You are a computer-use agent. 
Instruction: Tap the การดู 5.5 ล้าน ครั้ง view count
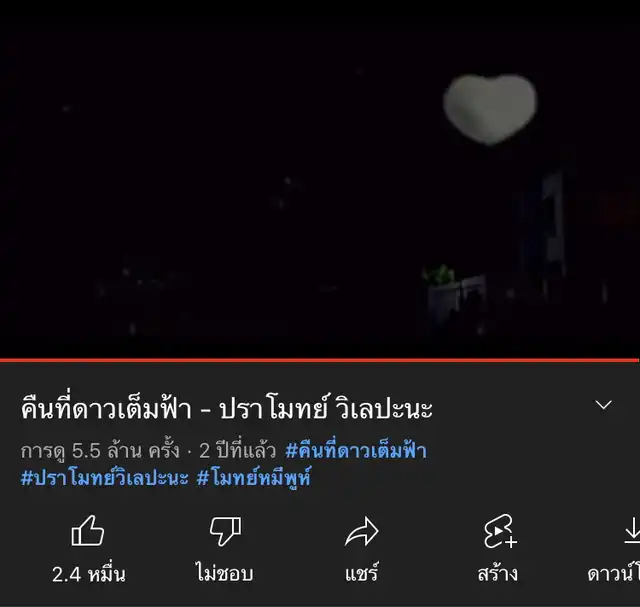[x=100, y=451]
